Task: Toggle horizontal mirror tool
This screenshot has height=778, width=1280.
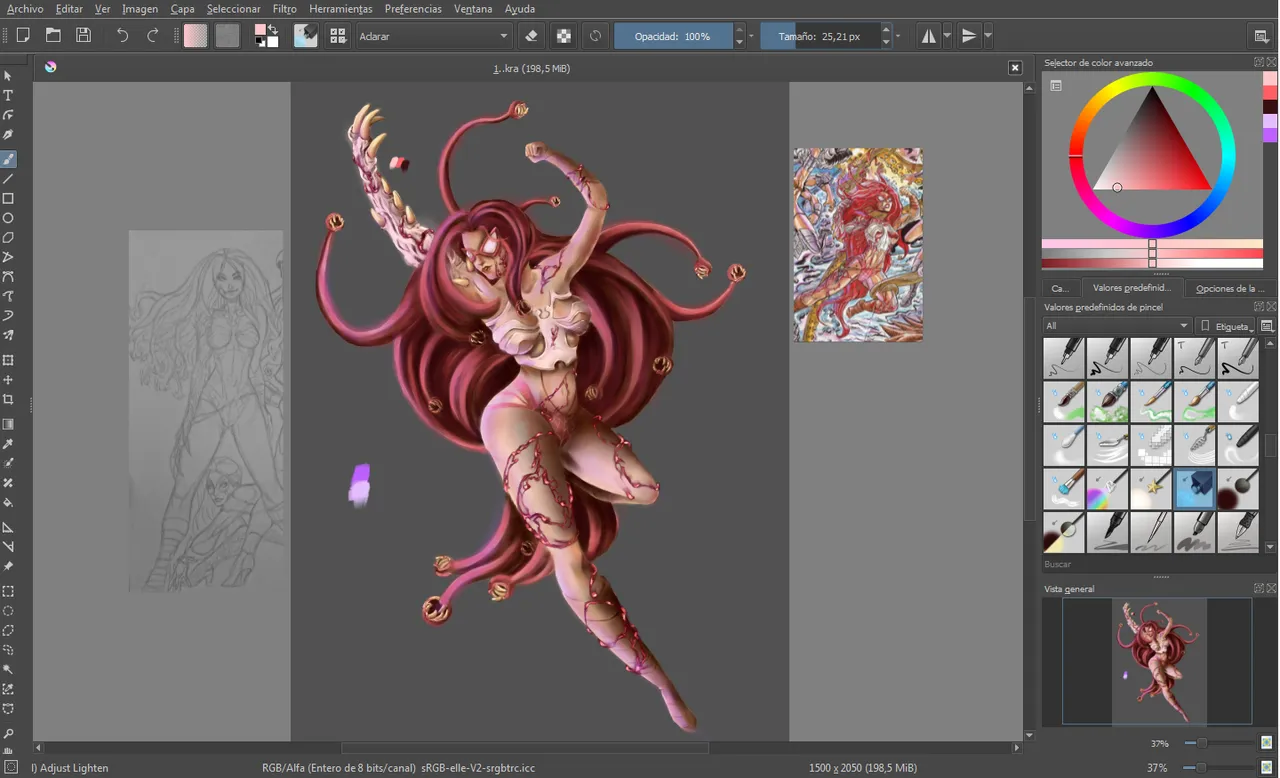Action: tap(929, 35)
